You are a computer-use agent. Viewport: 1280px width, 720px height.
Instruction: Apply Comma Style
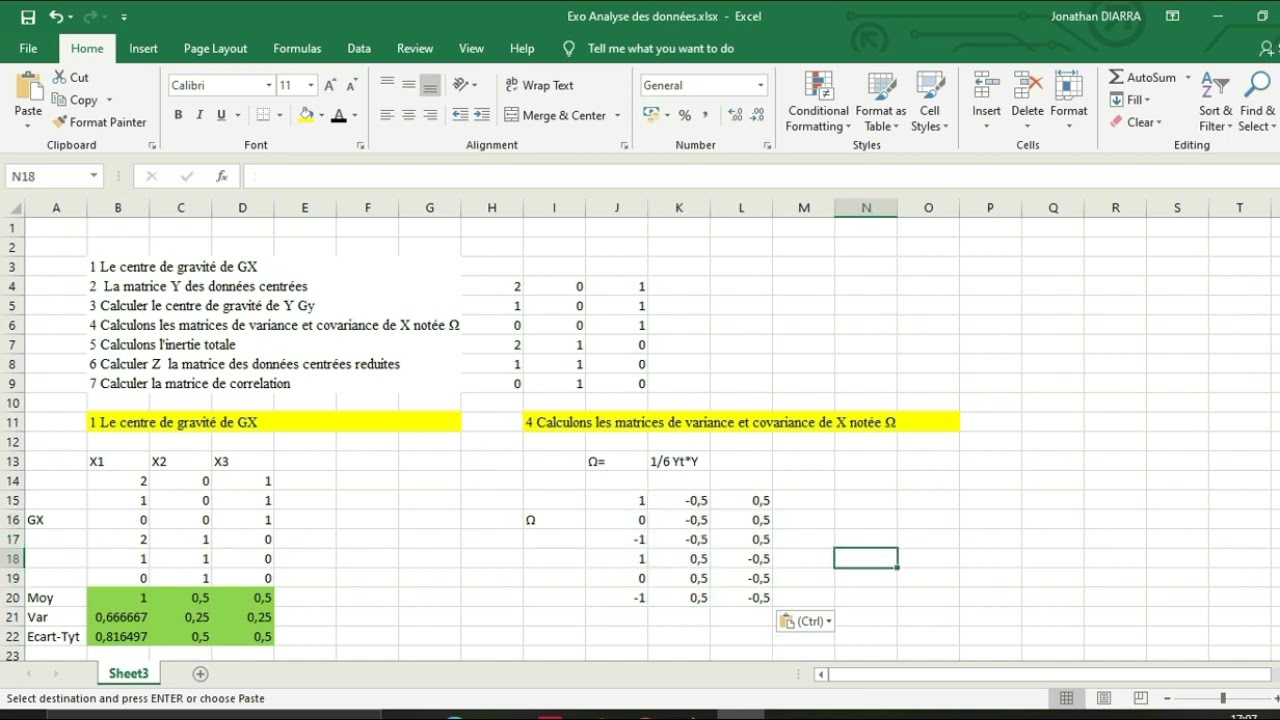pos(706,115)
